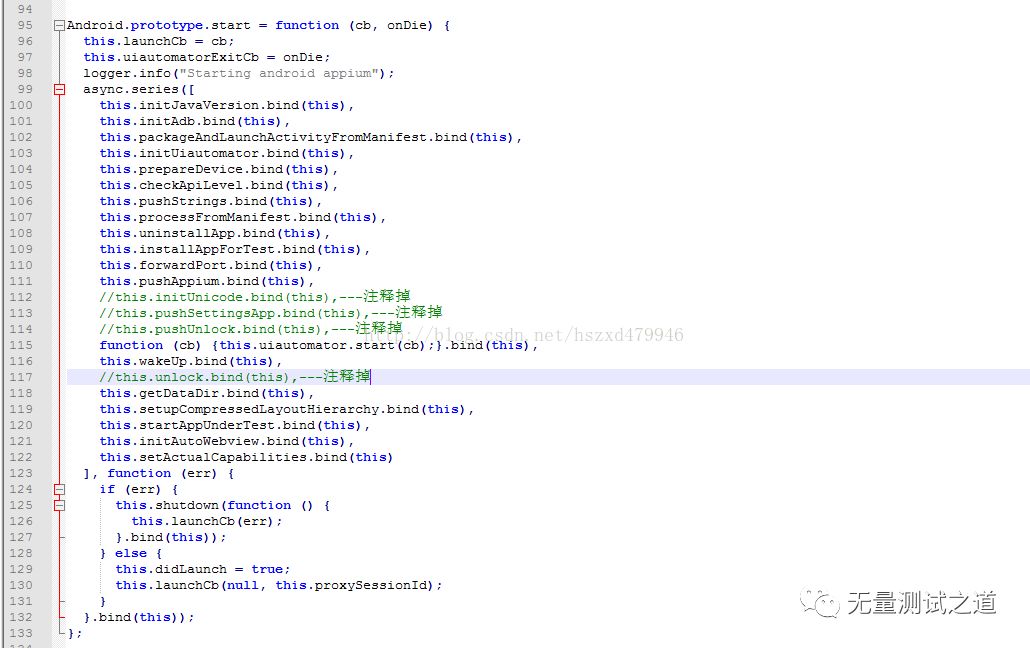Click this.setActualCapabilities.bind(this) line
Screen dimensions: 1030x648
pyautogui.click(x=246, y=457)
